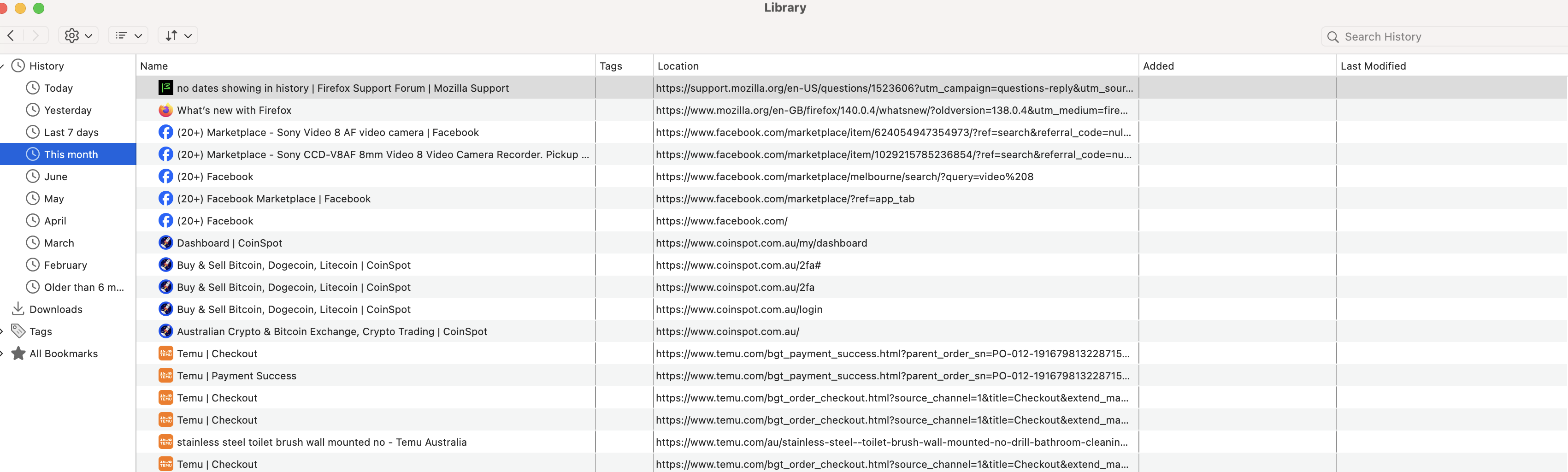1568x472 pixels.
Task: Open May history folder
Action: point(53,199)
